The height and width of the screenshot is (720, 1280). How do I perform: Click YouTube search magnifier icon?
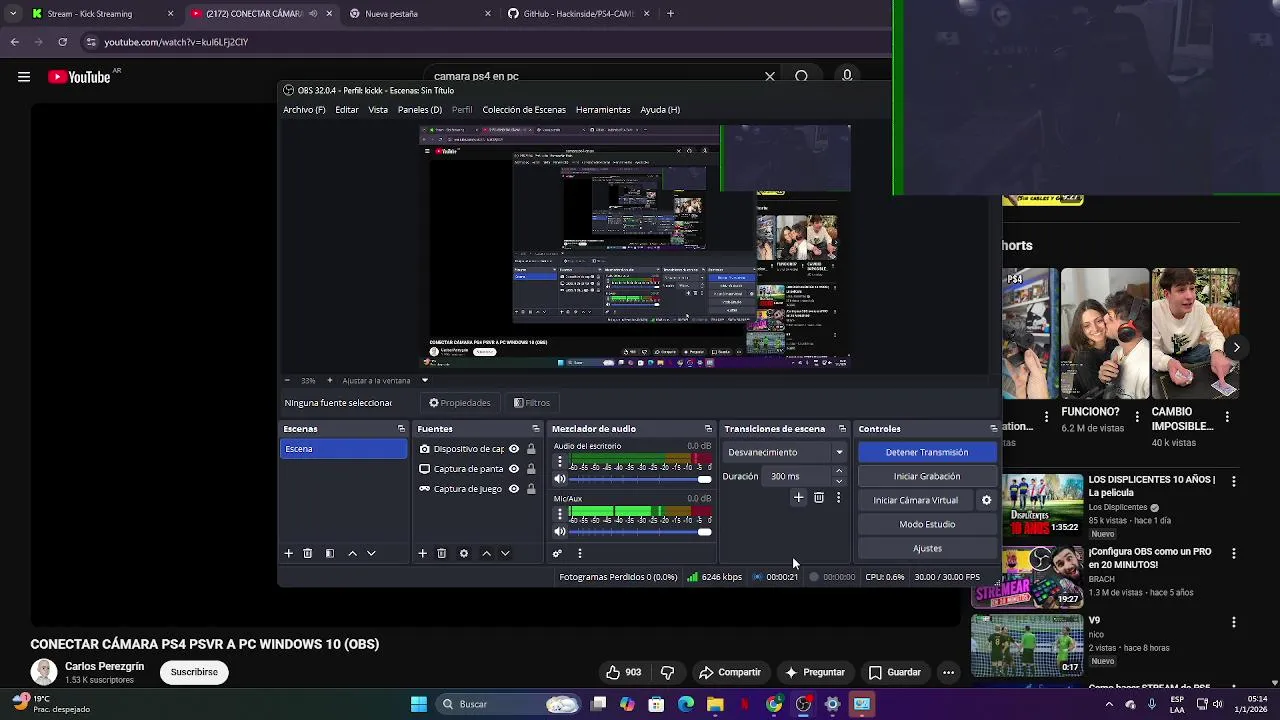[x=802, y=76]
